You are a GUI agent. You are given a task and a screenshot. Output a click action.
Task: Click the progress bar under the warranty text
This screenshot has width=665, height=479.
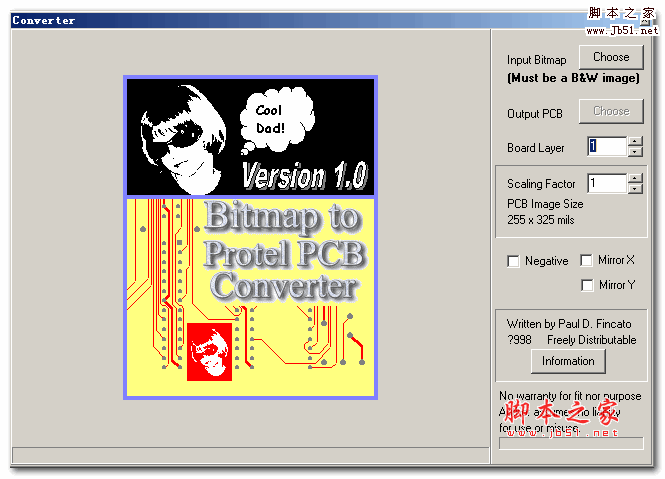coord(571,443)
